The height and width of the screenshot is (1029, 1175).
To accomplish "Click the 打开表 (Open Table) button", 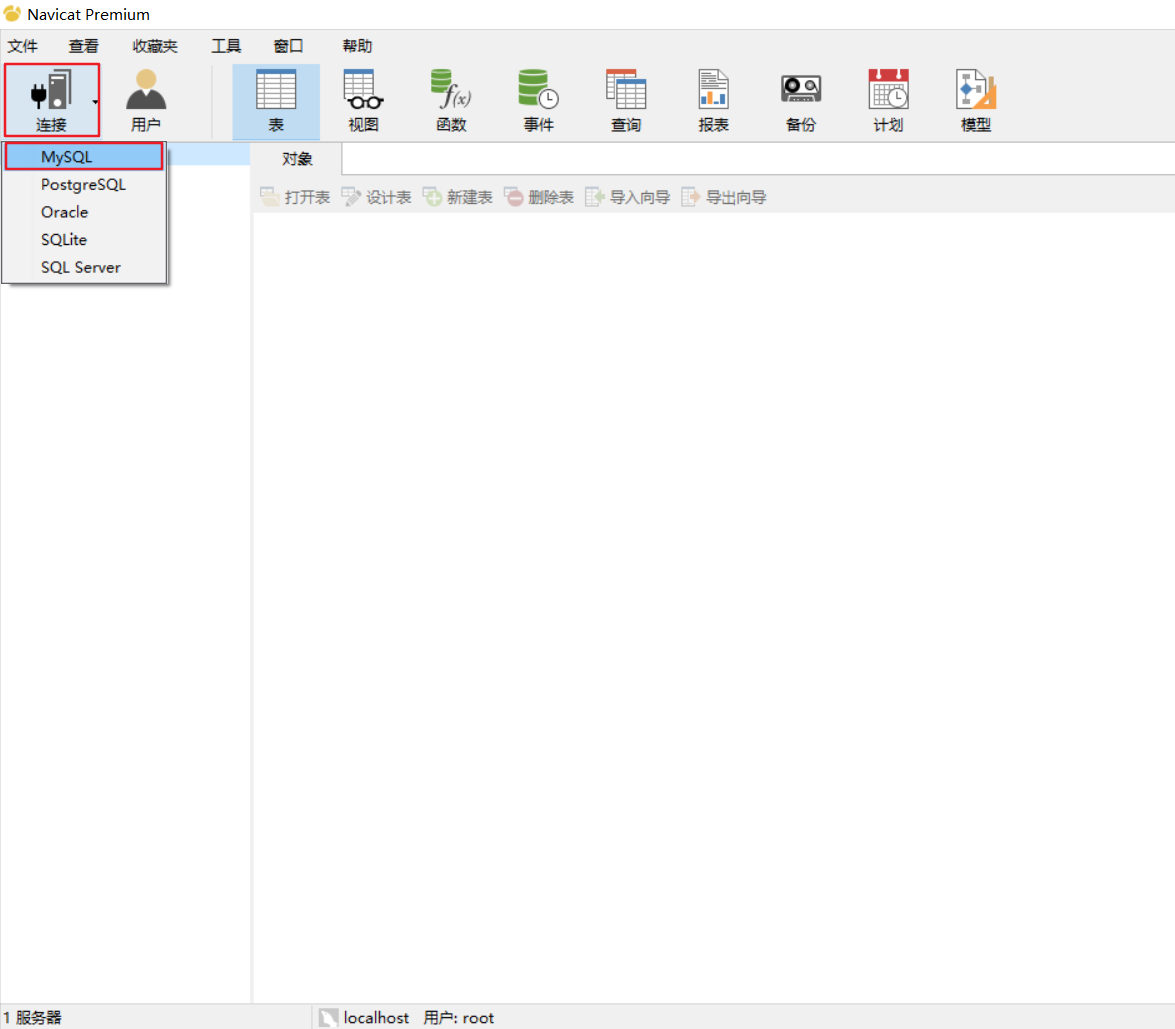I will (295, 197).
